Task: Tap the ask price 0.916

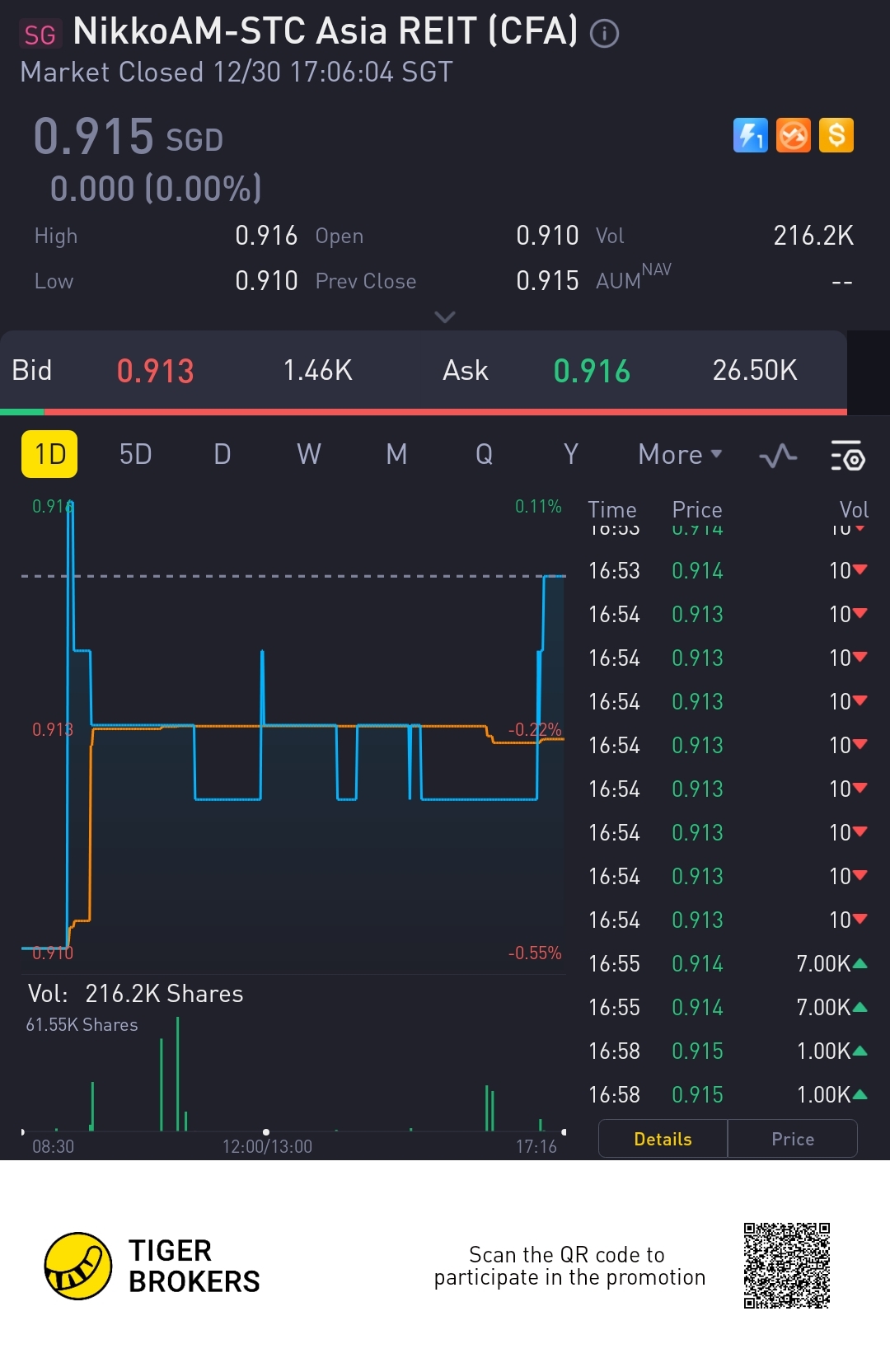Action: coord(592,371)
